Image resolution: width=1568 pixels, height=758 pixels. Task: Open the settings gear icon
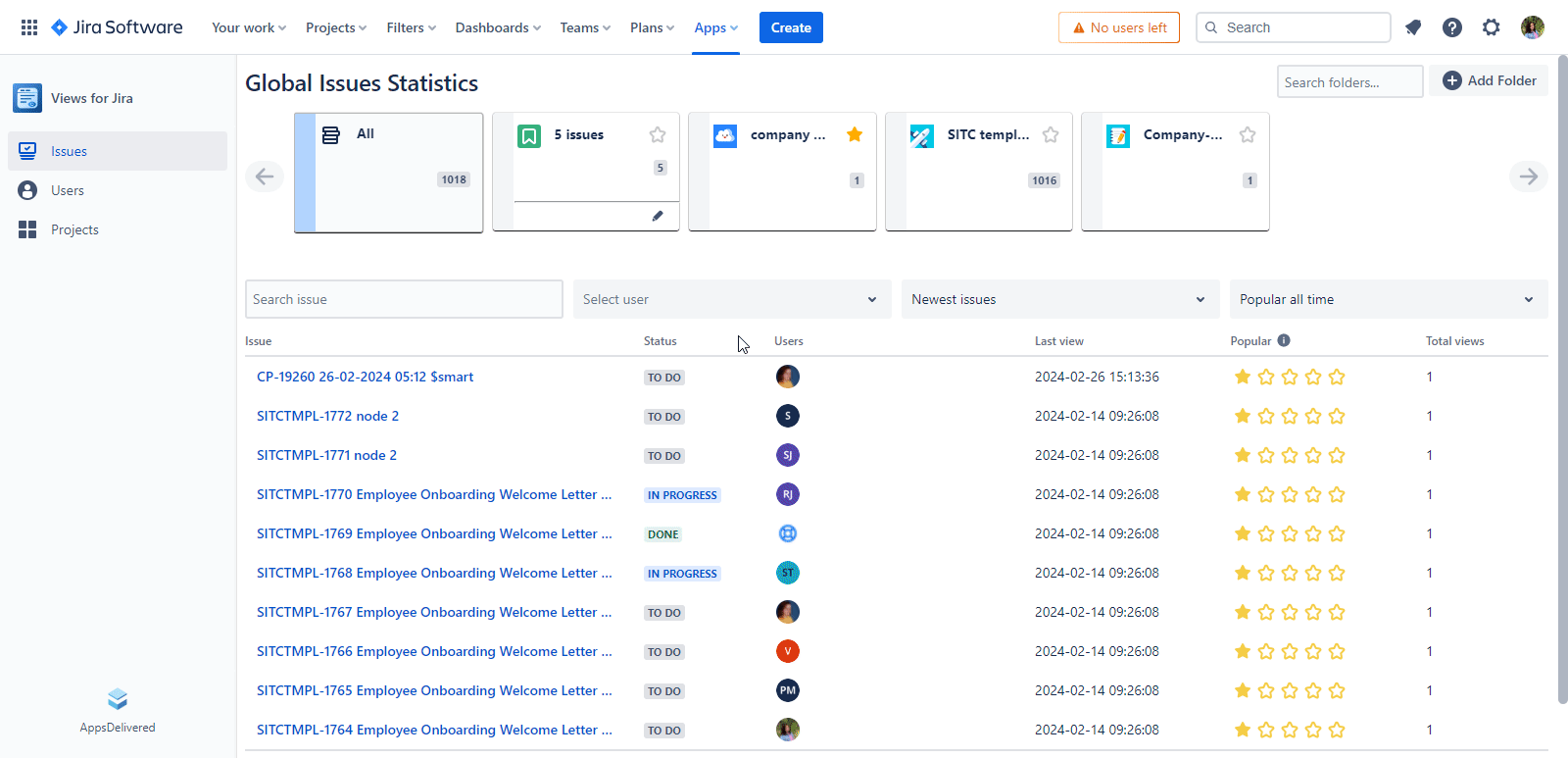tap(1492, 27)
